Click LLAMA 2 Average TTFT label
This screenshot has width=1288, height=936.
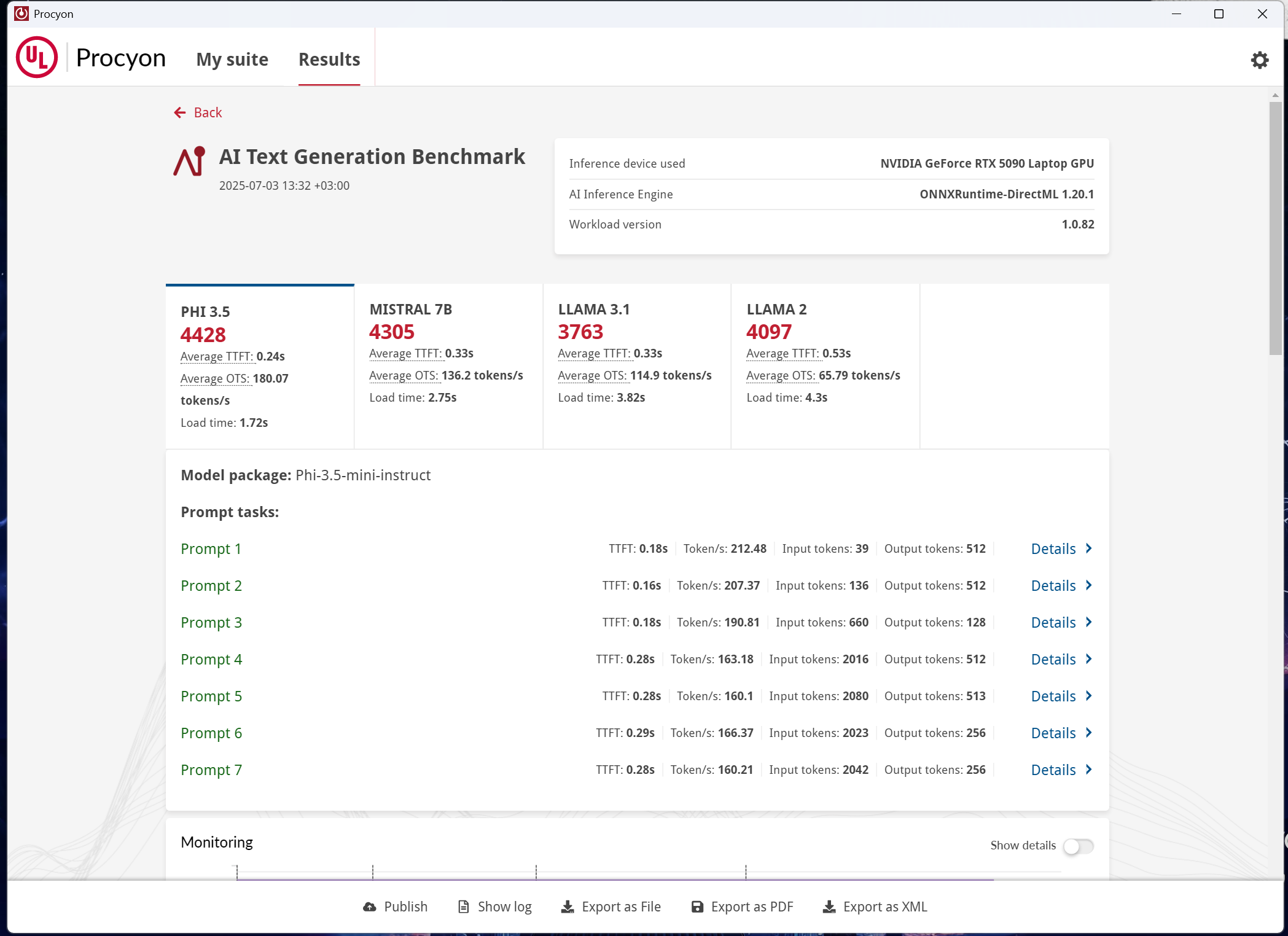(783, 354)
